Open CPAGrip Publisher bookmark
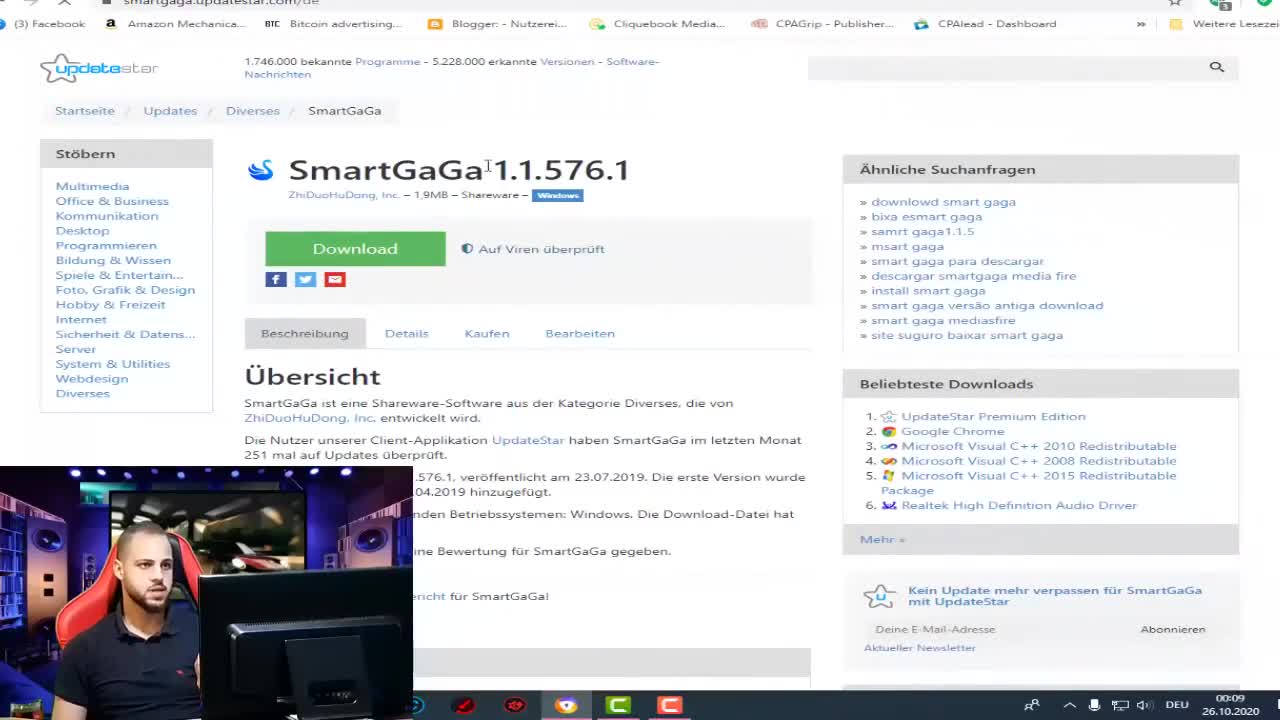 point(822,24)
